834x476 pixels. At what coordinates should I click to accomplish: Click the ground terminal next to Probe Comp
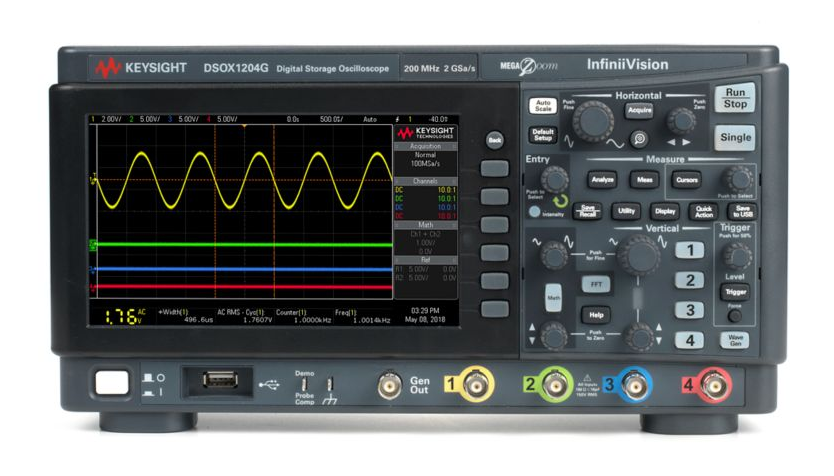[x=330, y=384]
